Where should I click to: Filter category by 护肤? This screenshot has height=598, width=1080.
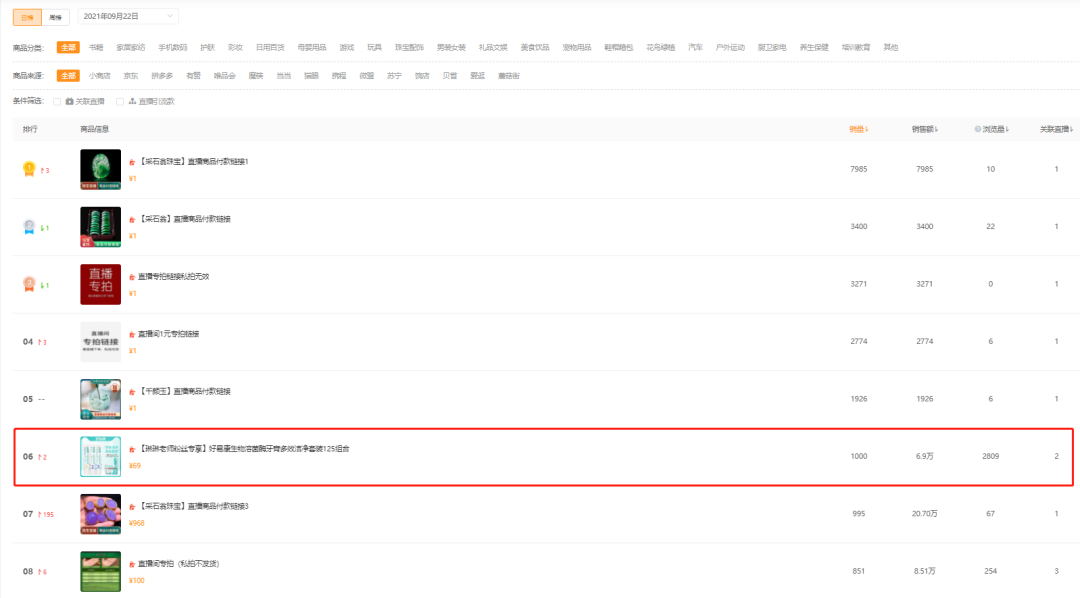(207, 48)
